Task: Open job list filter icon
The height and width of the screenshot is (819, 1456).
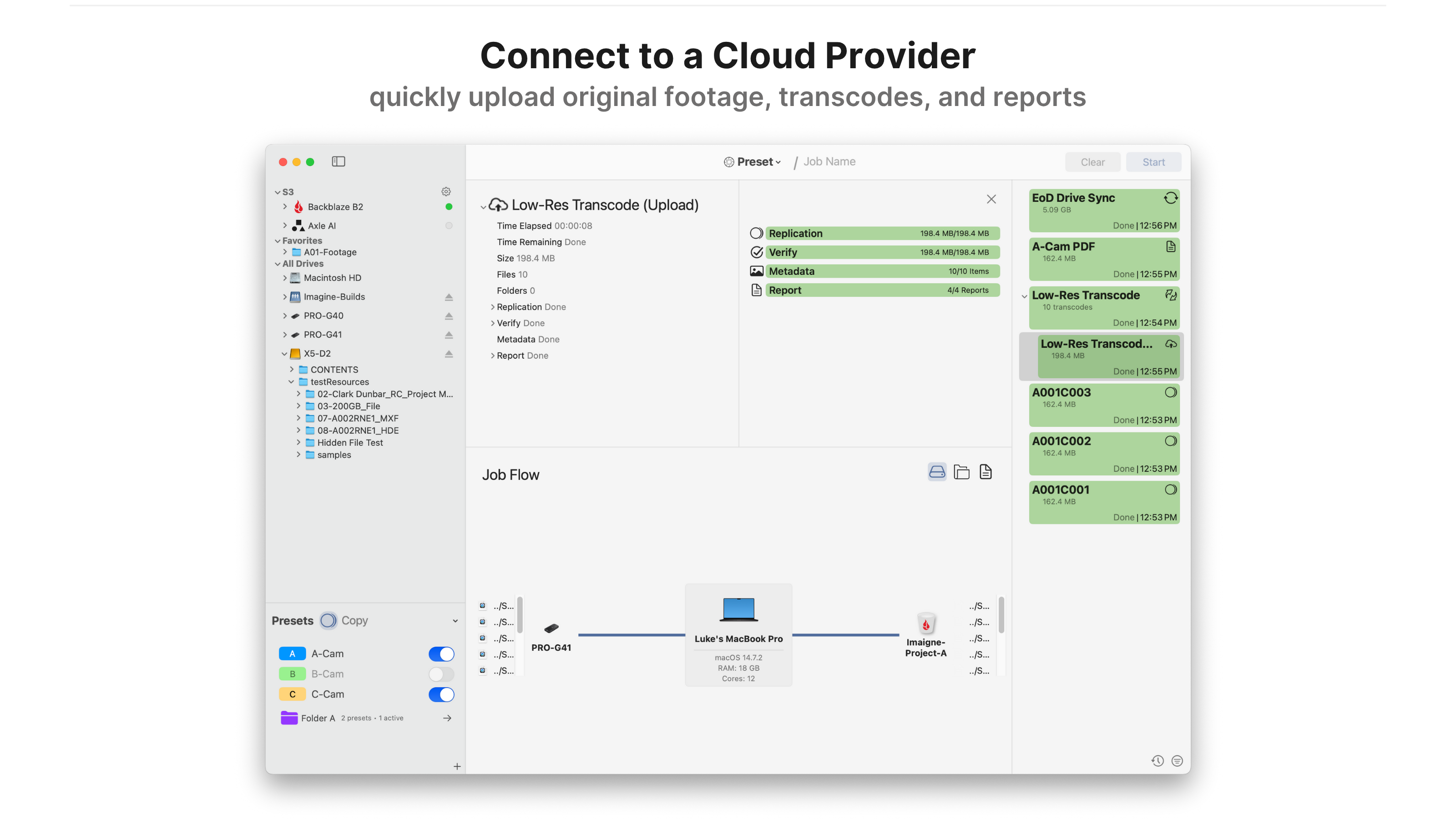Action: (x=1177, y=761)
